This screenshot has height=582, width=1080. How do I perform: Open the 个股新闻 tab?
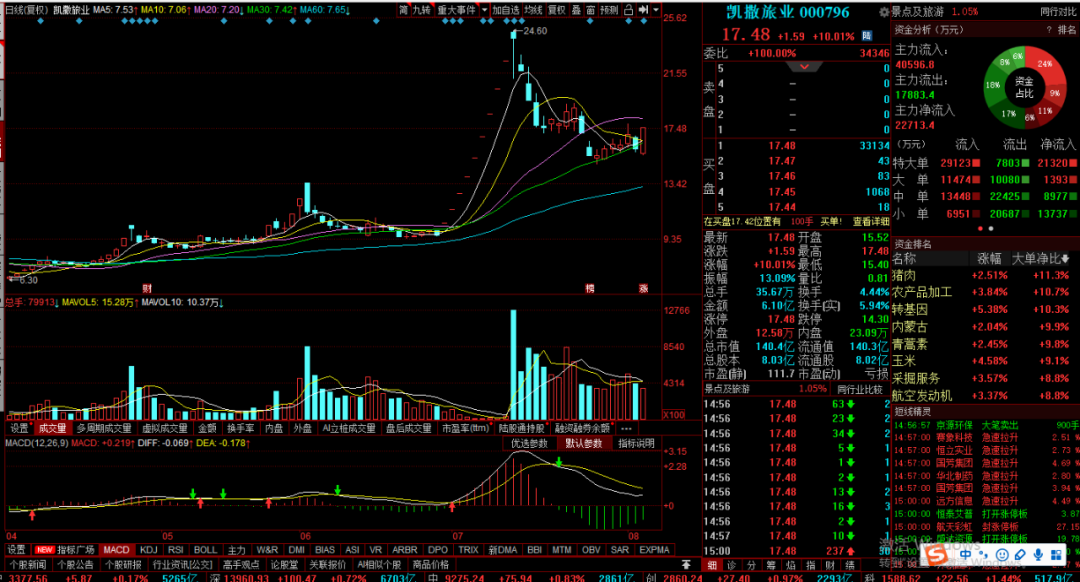28,564
